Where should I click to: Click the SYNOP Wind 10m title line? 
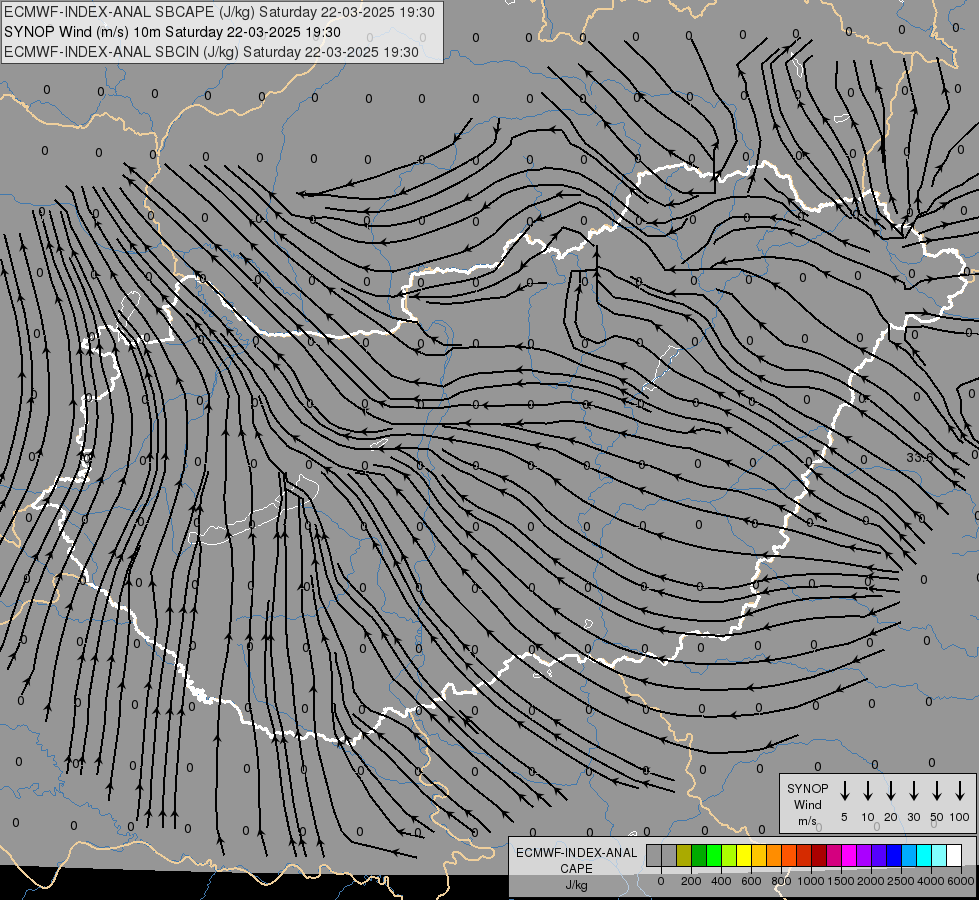172,32
